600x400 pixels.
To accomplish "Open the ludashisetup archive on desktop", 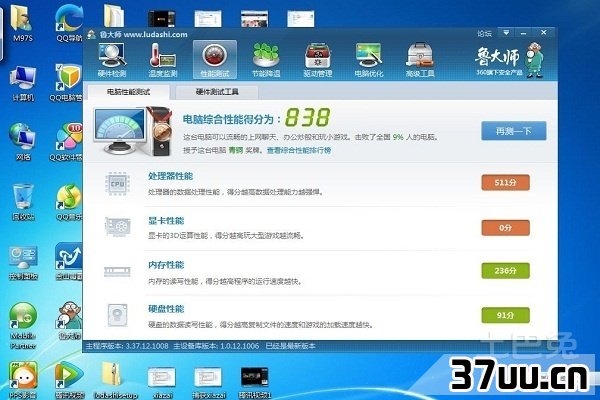I will (x=116, y=380).
